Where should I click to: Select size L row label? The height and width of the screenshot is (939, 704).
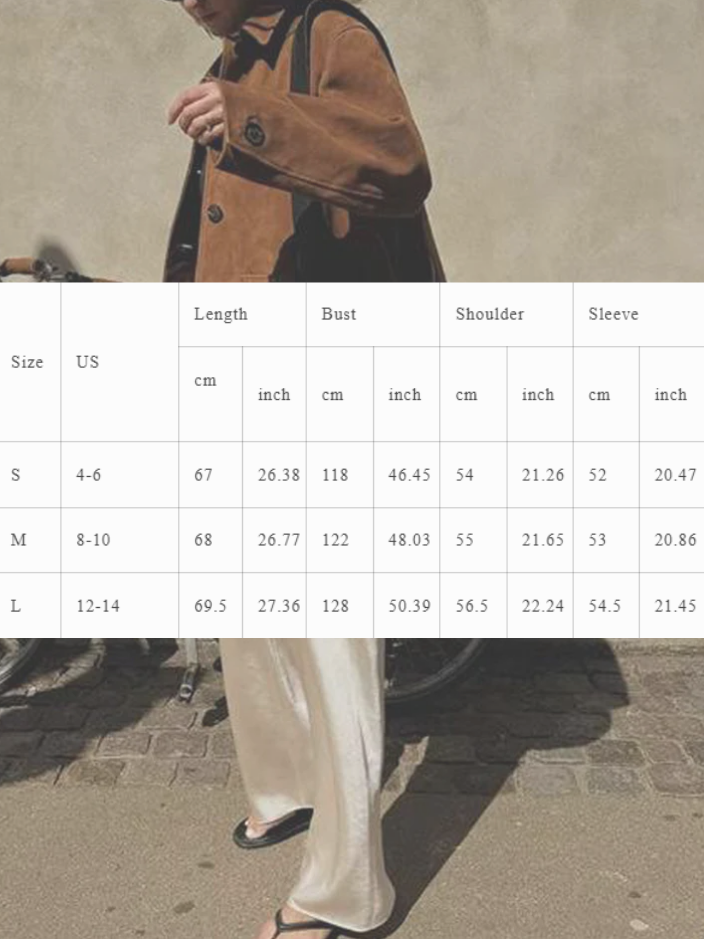click(x=16, y=606)
